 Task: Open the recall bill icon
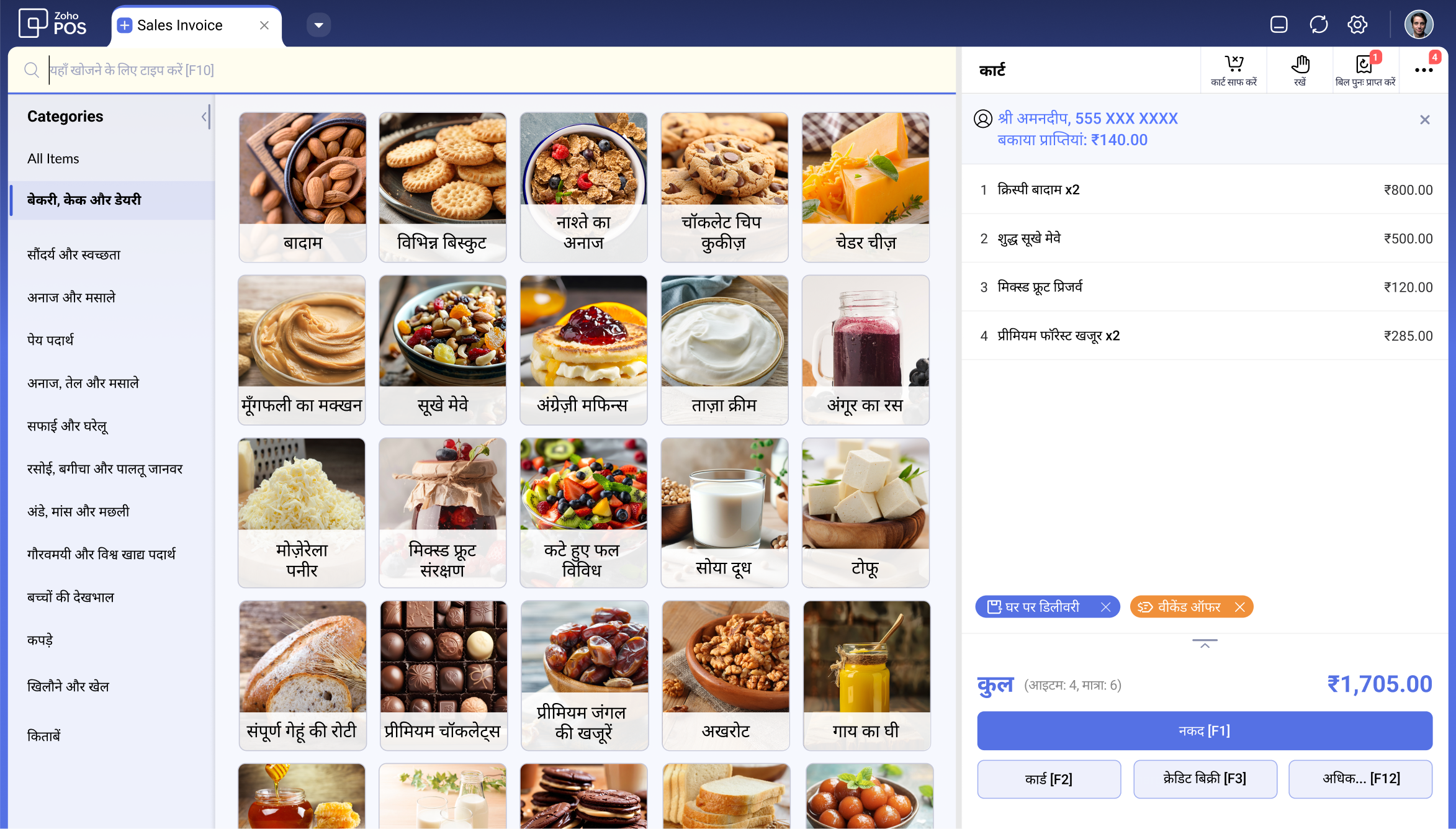click(x=1364, y=64)
